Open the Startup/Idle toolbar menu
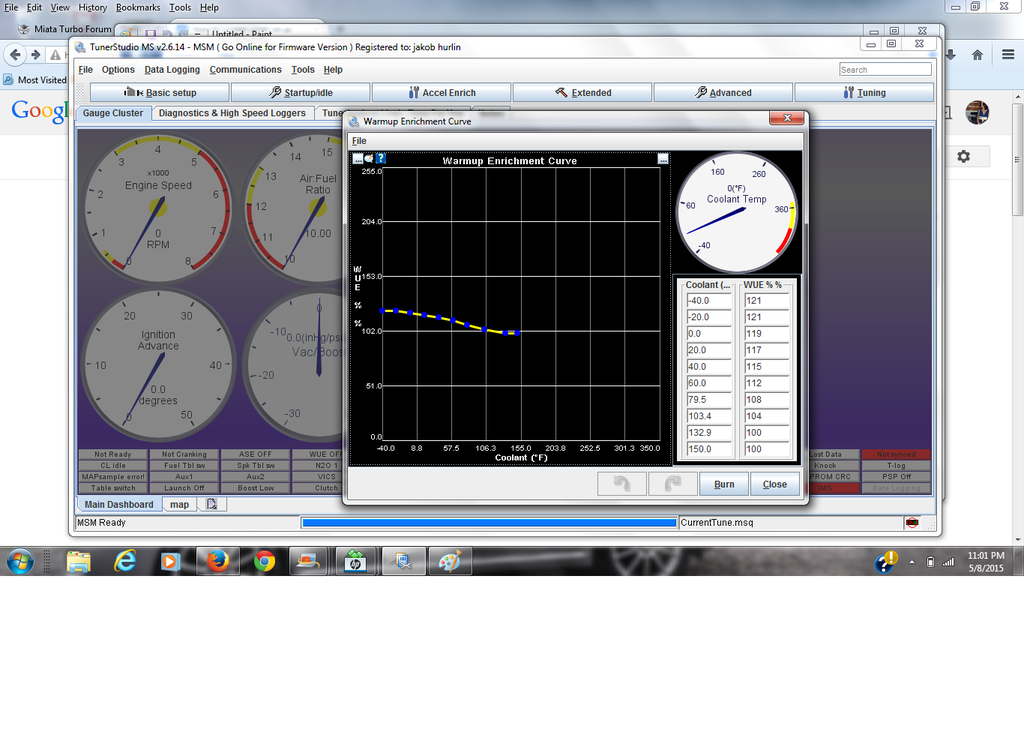This screenshot has width=1024, height=750. [x=300, y=92]
